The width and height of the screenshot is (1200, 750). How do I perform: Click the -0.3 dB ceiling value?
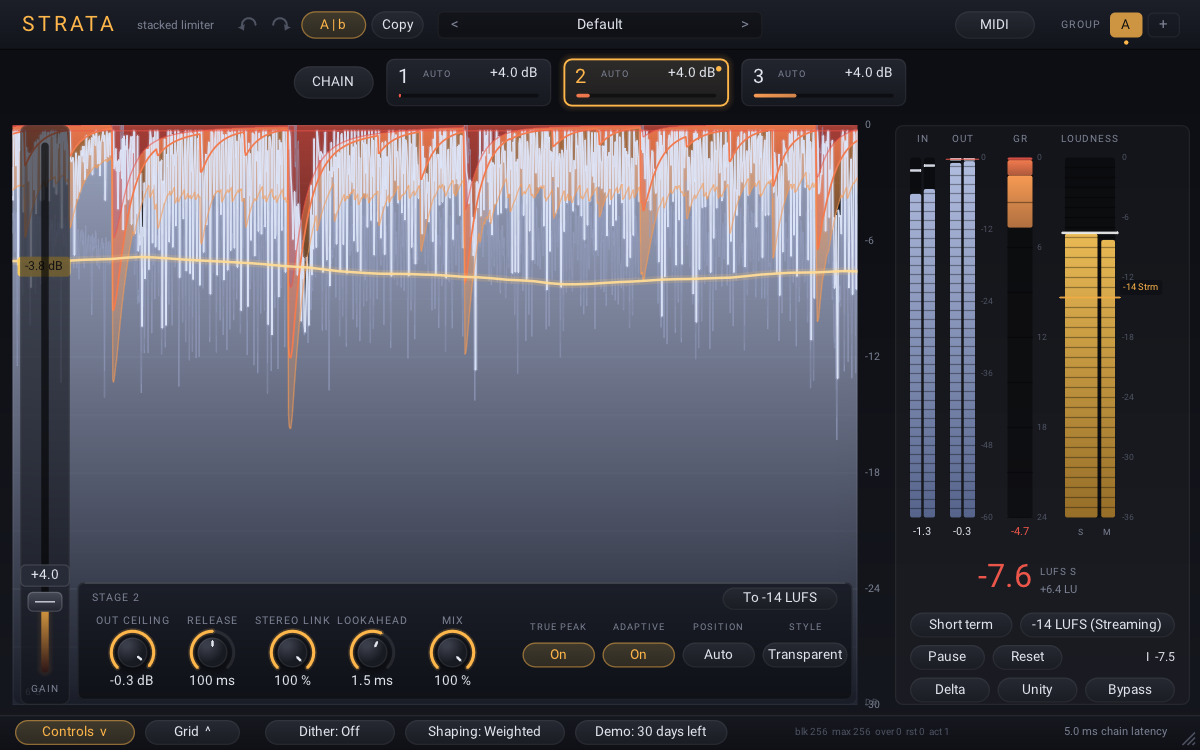click(x=132, y=681)
